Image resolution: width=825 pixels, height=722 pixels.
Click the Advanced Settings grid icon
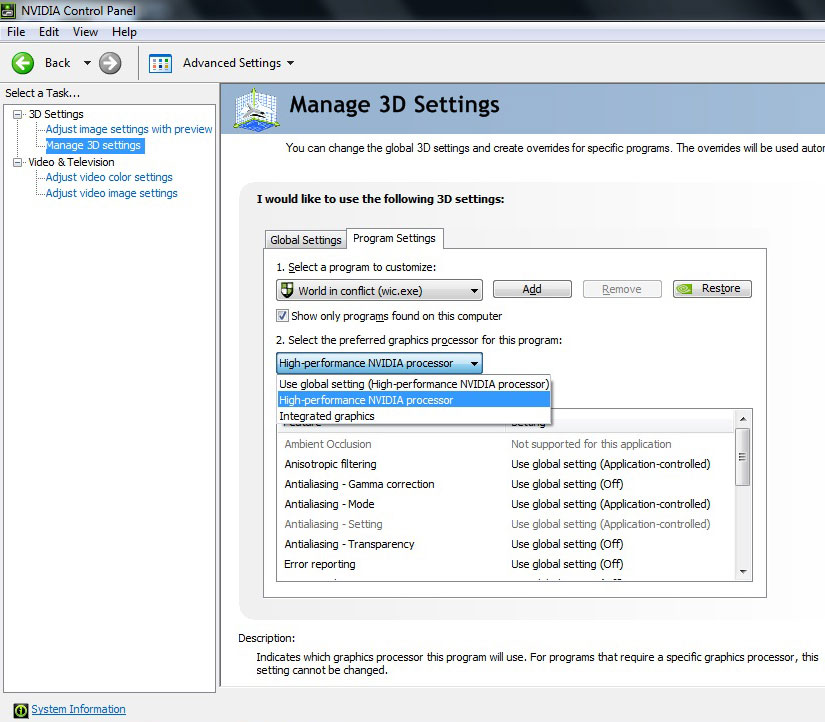(160, 63)
